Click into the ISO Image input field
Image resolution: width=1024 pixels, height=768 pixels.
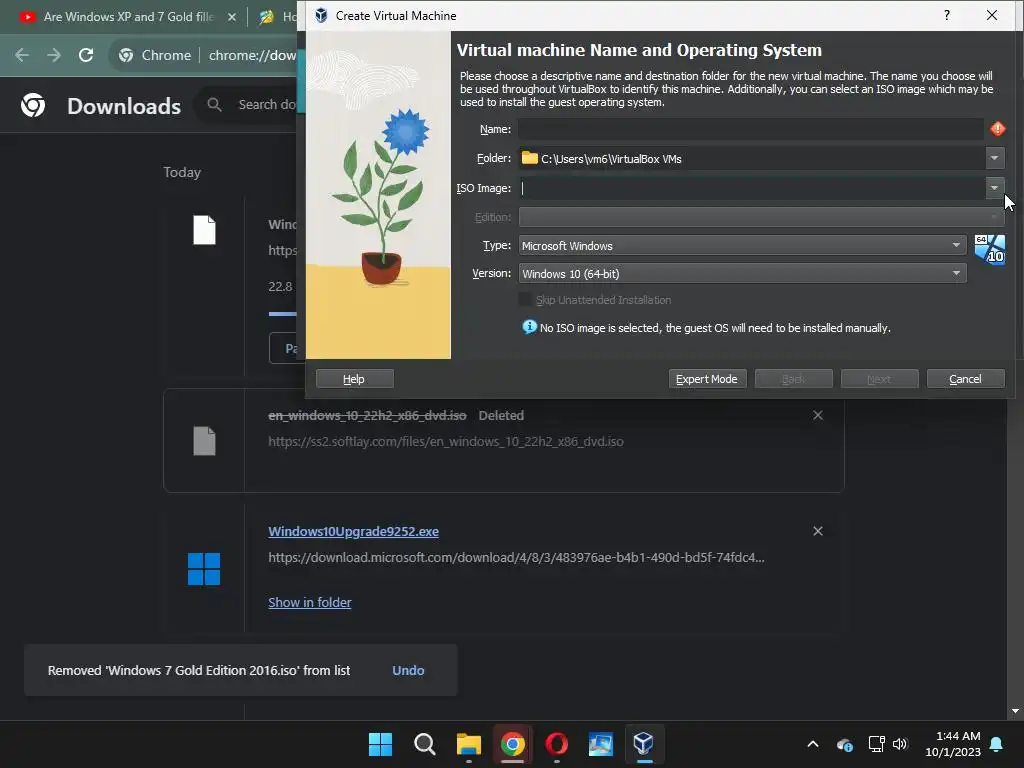(x=752, y=188)
